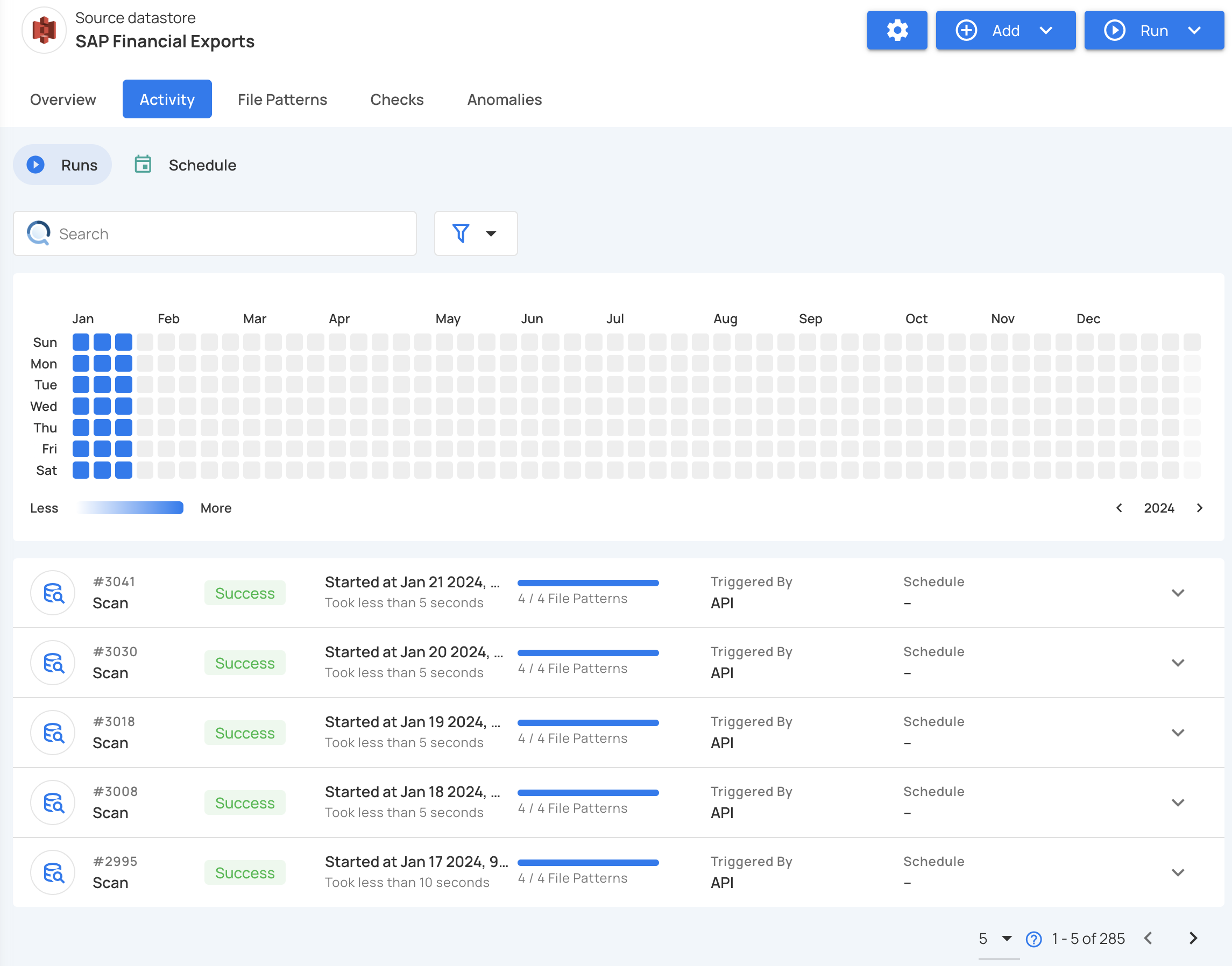
Task: Click 'Started at Jan 20 2024' text
Action: point(414,652)
